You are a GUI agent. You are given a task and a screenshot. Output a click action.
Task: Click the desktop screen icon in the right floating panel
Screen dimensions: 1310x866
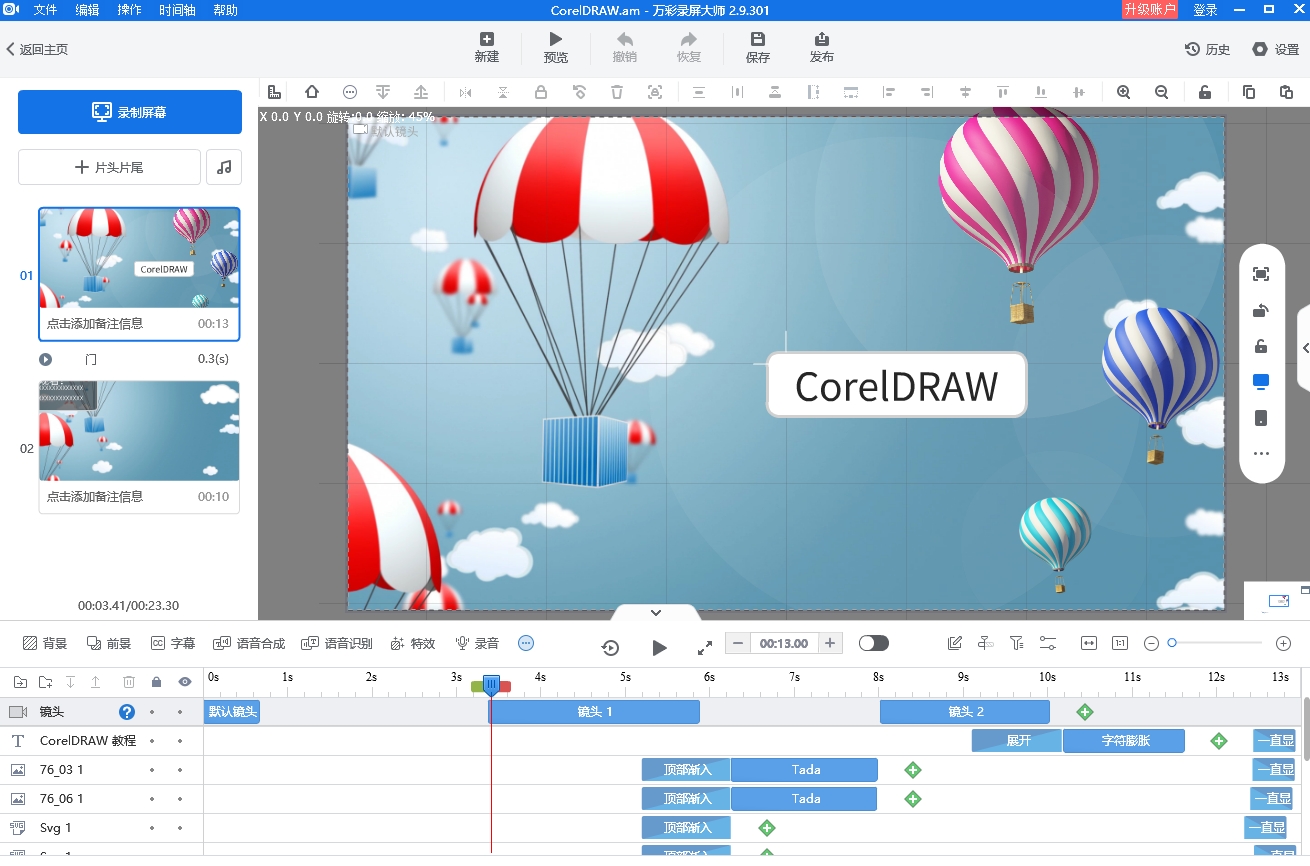[1261, 382]
